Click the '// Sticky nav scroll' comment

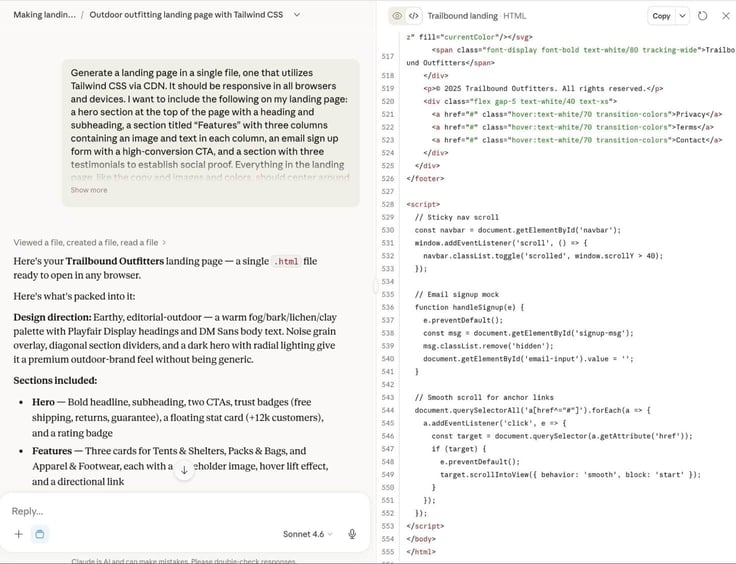[x=457, y=217]
